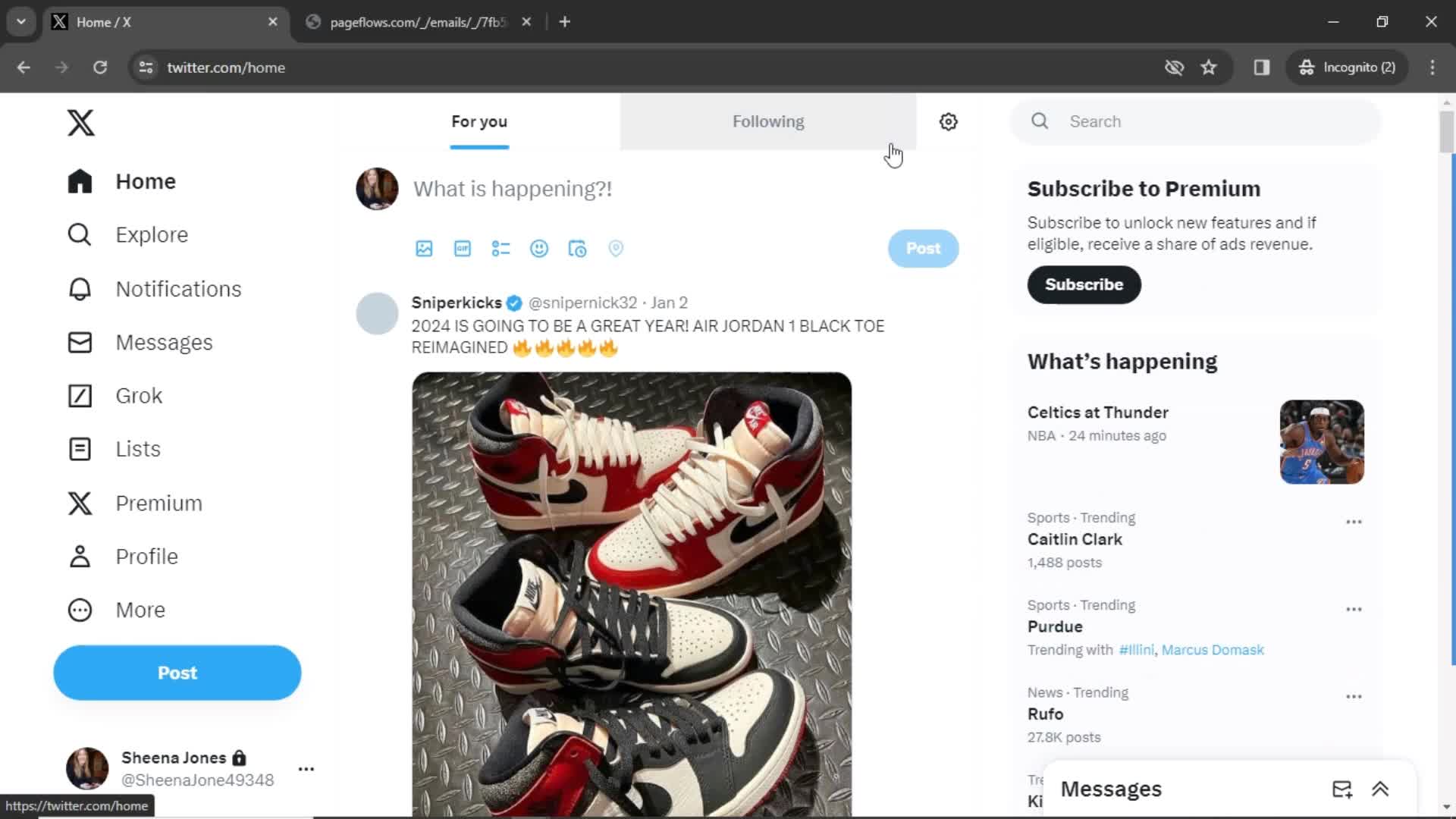The height and width of the screenshot is (819, 1456).
Task: Open Caitlin Clark trending topic
Action: 1075,539
